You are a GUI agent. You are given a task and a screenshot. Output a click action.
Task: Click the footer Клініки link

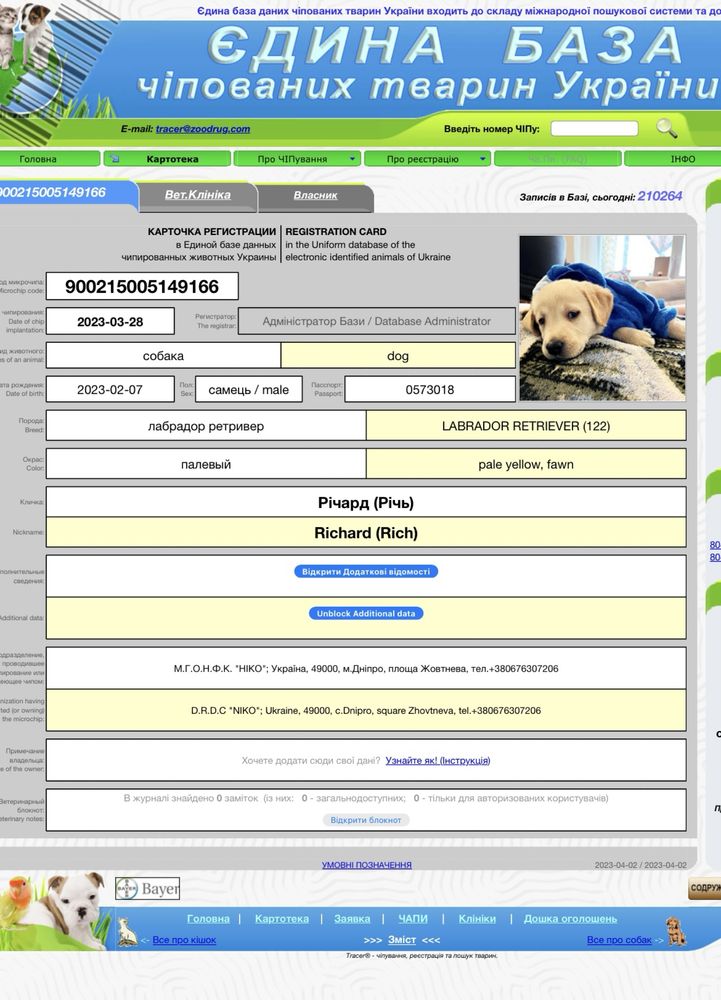pyautogui.click(x=477, y=918)
